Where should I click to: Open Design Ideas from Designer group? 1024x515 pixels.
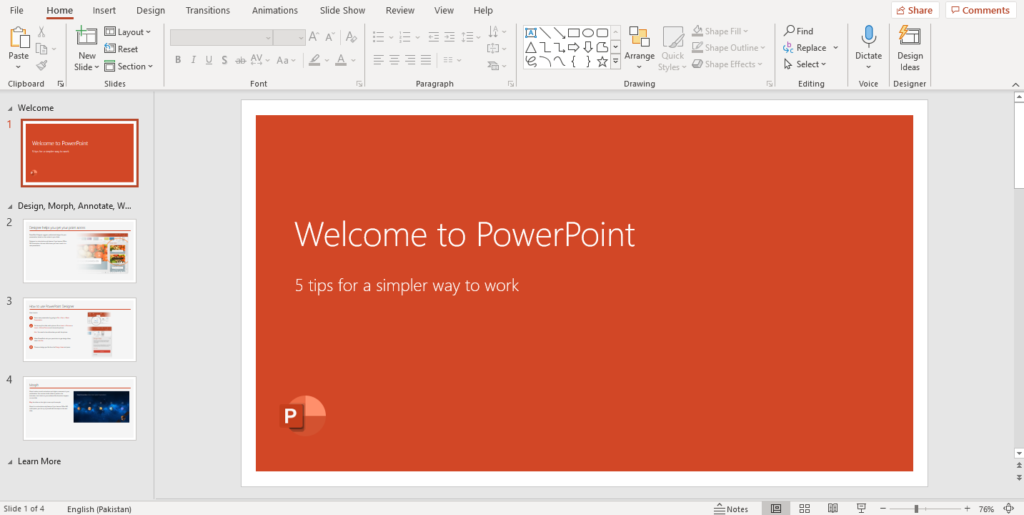[x=910, y=38]
